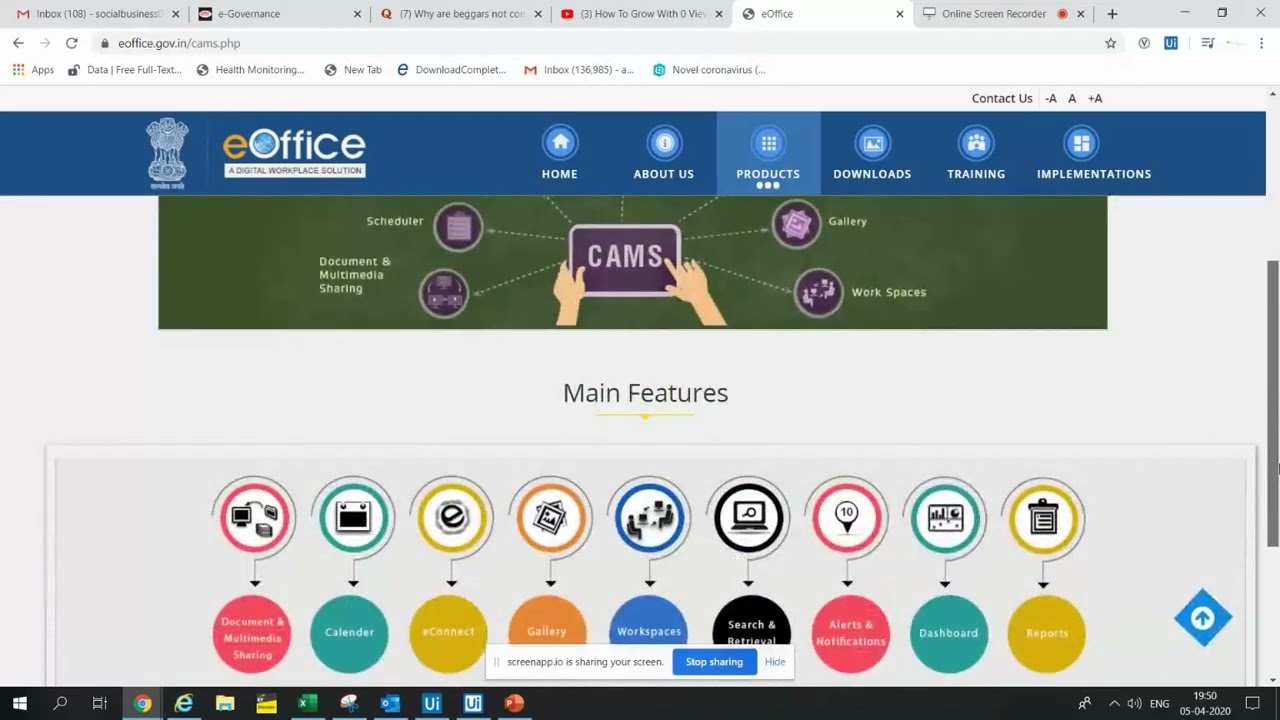This screenshot has width=1280, height=720.
Task: Click the Calendar feature icon
Action: click(x=353, y=517)
